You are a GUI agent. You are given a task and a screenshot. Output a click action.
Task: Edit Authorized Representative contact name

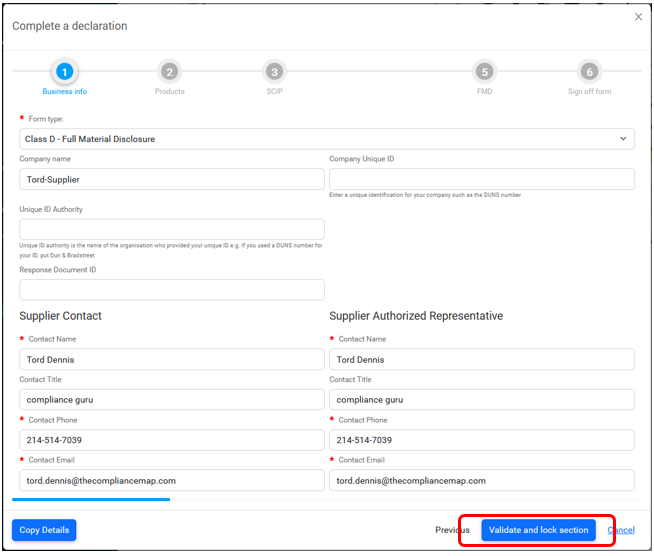(x=481, y=360)
